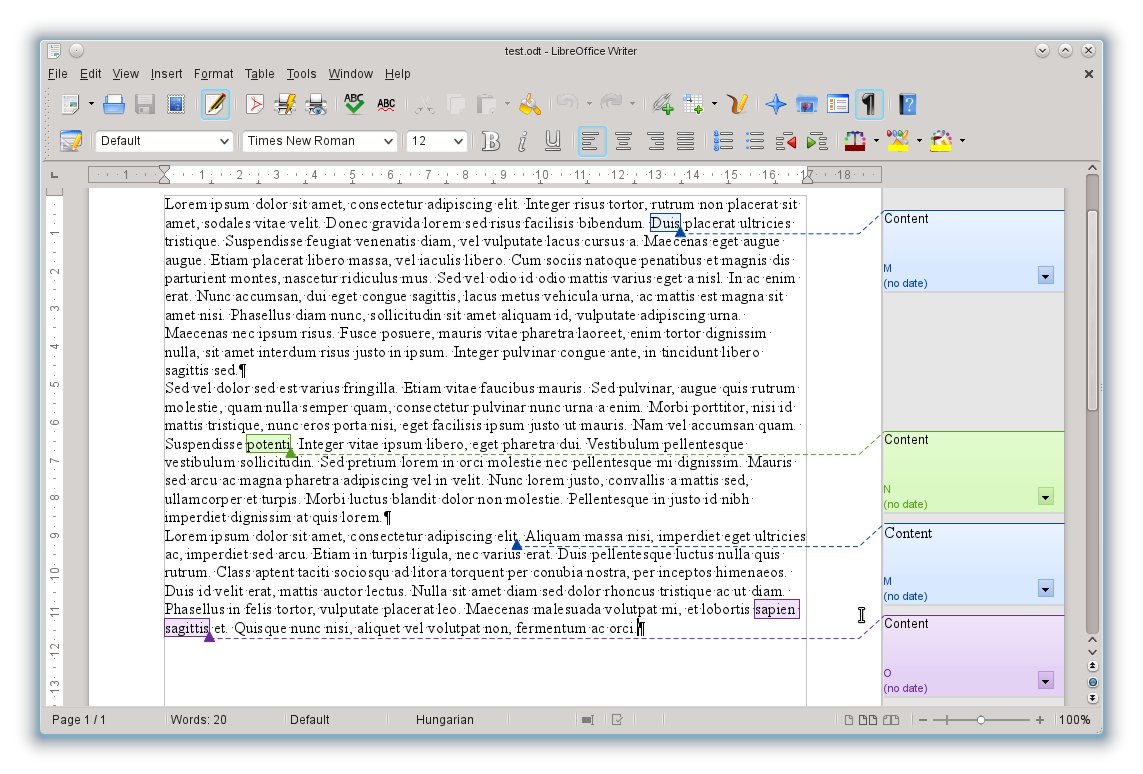Click the Clone Formatting paintbrush icon
1143x774 pixels.
[x=530, y=104]
